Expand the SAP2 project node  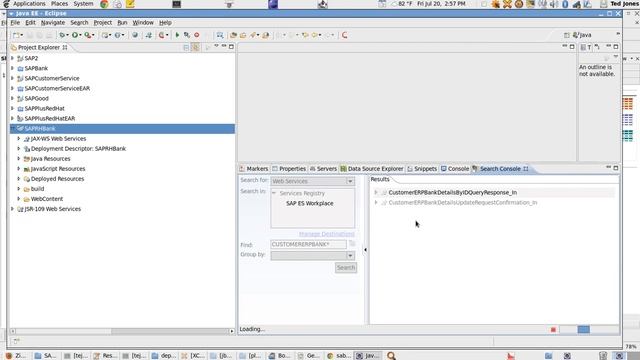[12, 58]
